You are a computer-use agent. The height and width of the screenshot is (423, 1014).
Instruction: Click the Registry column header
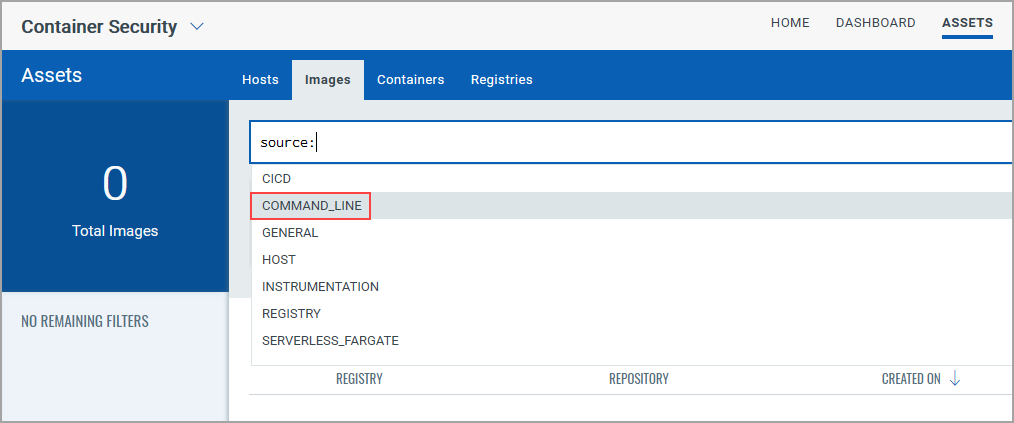click(359, 379)
